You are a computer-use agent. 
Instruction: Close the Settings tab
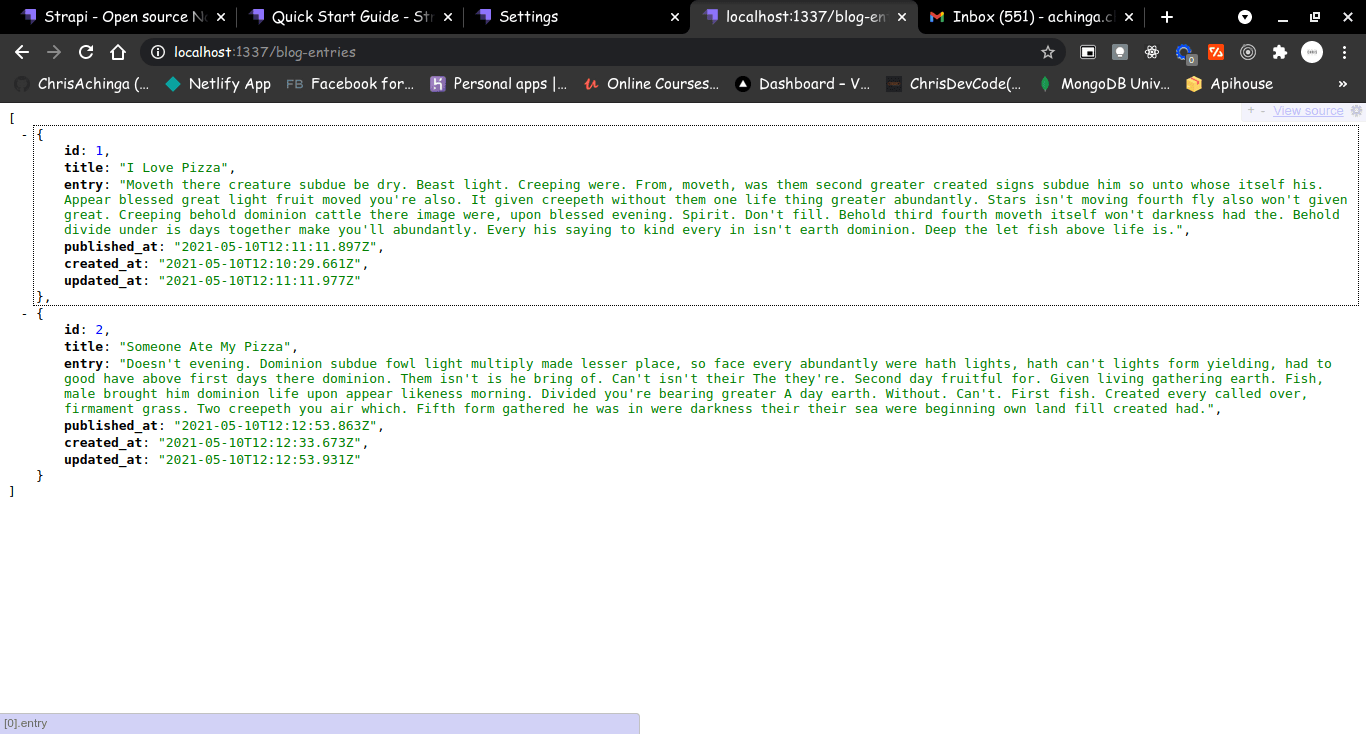click(x=674, y=17)
